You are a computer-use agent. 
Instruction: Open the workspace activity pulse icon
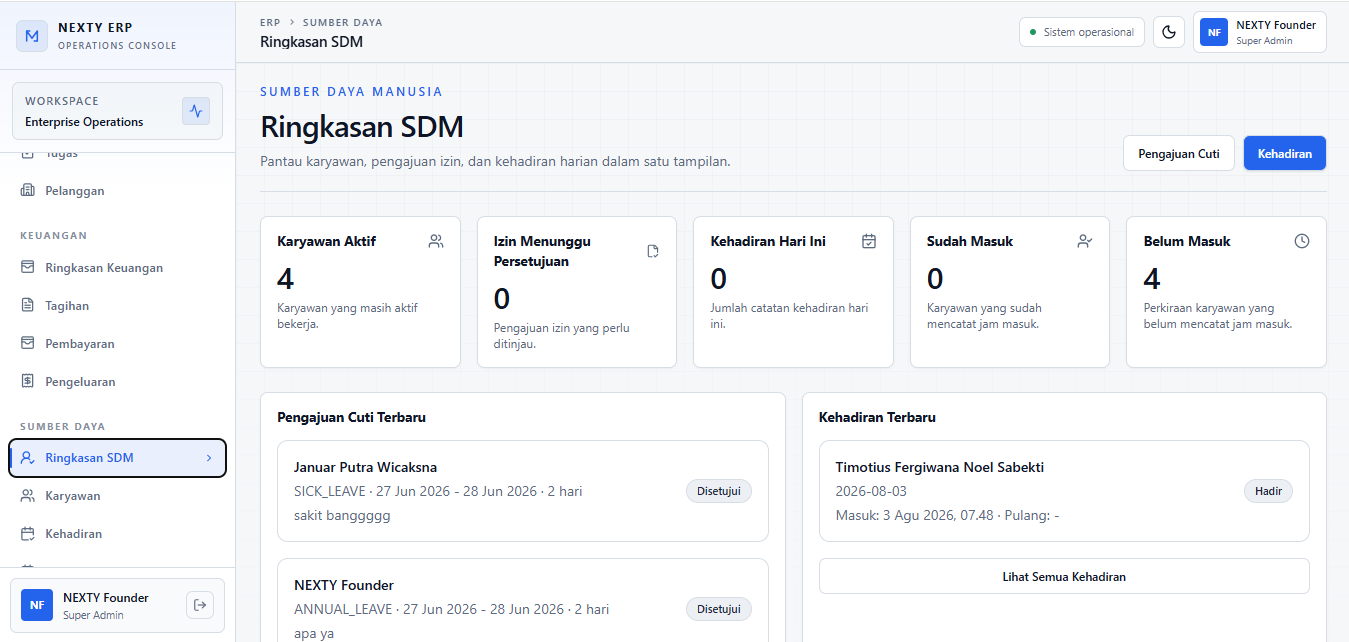196,111
